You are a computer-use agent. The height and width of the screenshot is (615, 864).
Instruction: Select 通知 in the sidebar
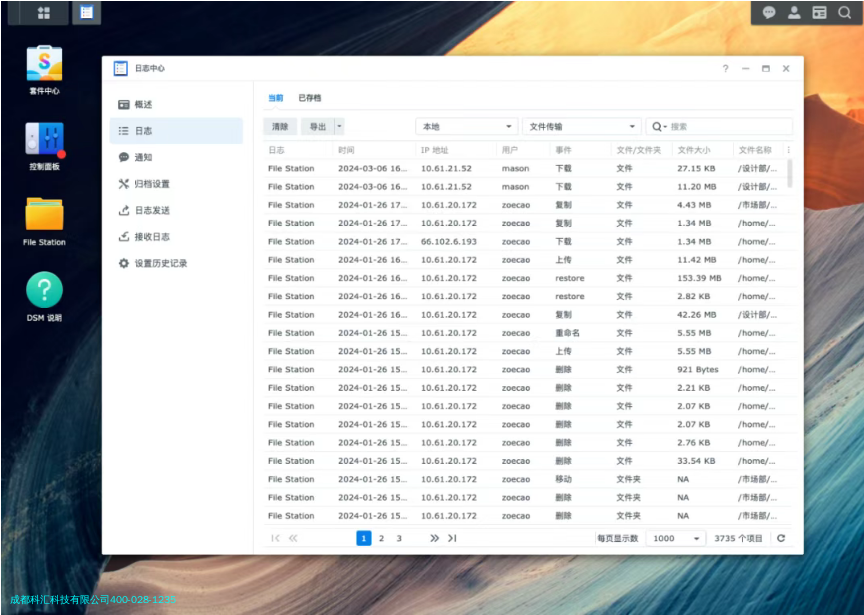coord(144,157)
